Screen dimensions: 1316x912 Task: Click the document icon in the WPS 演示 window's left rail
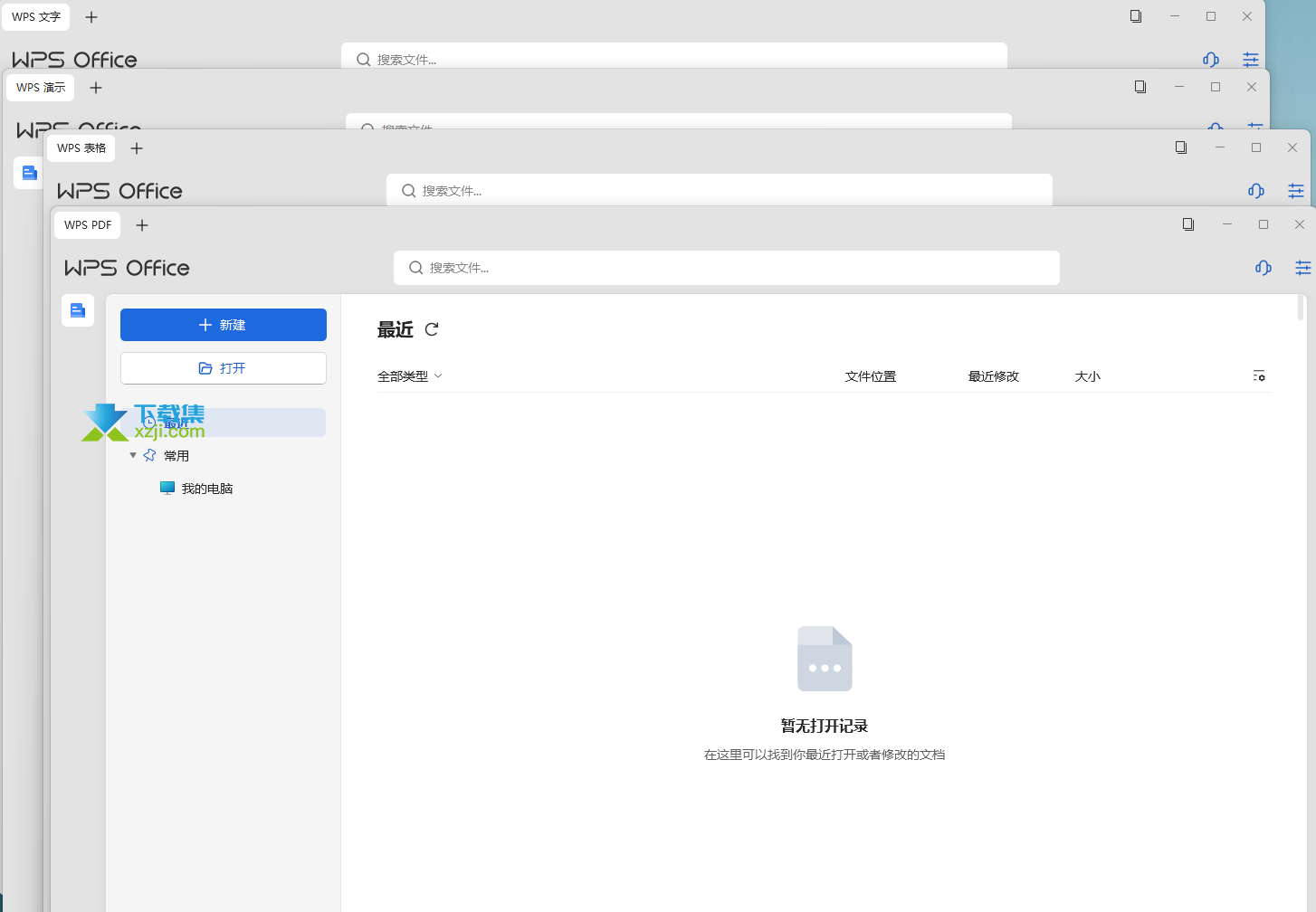click(29, 173)
